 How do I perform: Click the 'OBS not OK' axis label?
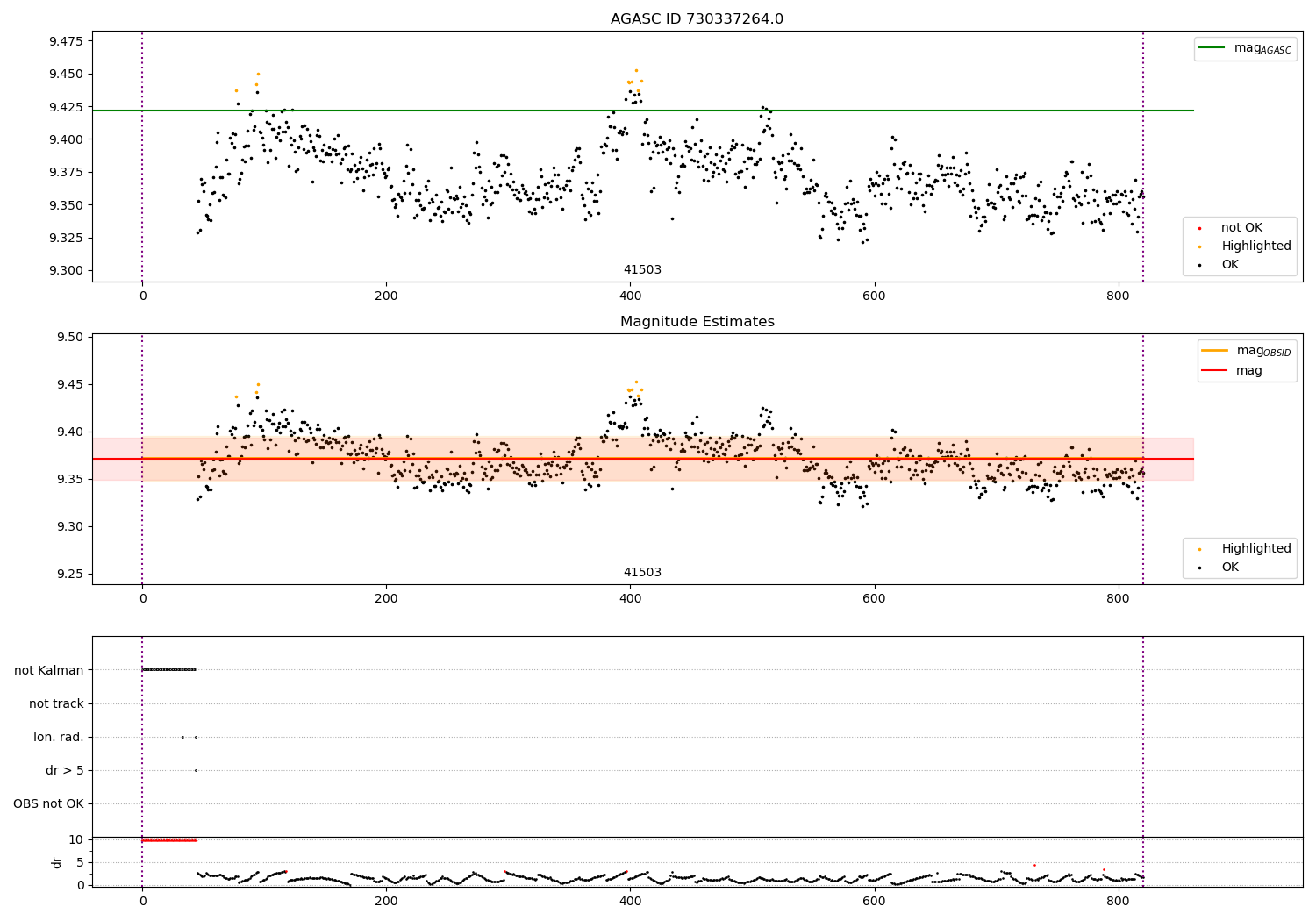[x=49, y=803]
